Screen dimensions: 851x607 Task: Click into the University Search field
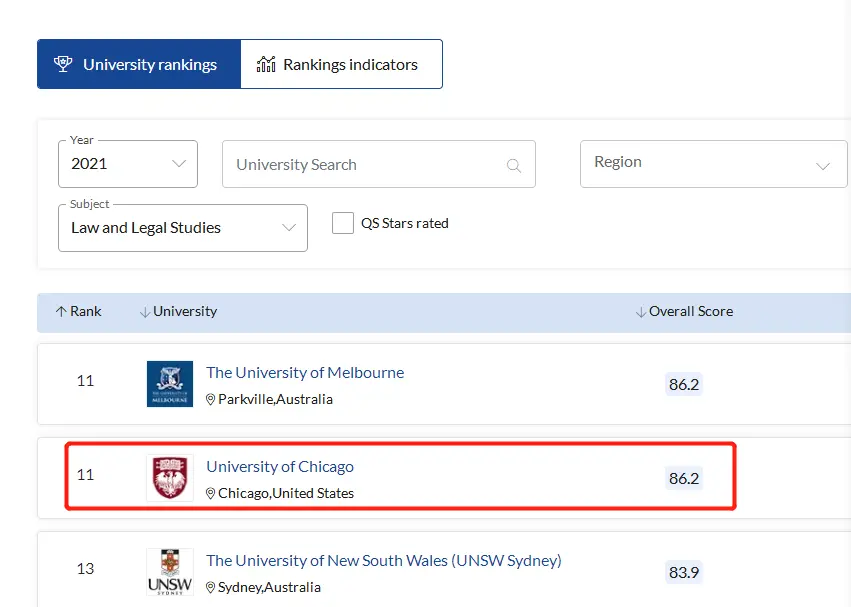pos(379,164)
